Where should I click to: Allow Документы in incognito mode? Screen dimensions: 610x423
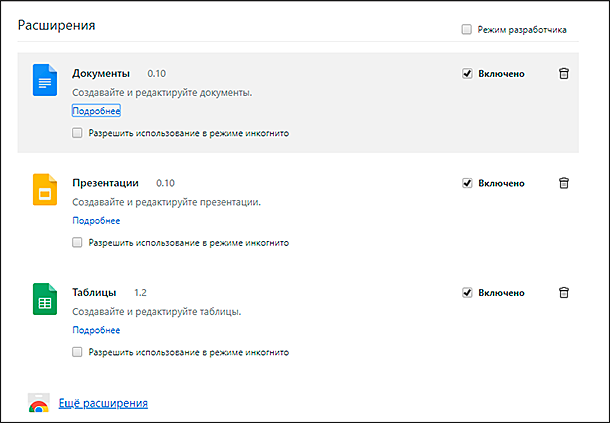pyautogui.click(x=77, y=133)
